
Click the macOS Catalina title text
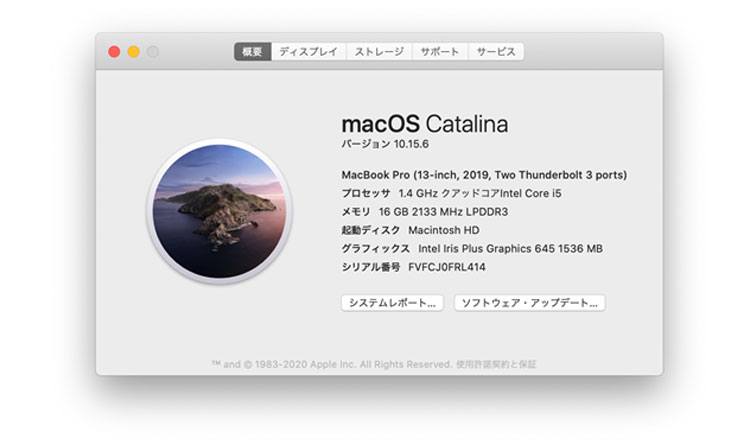(424, 124)
